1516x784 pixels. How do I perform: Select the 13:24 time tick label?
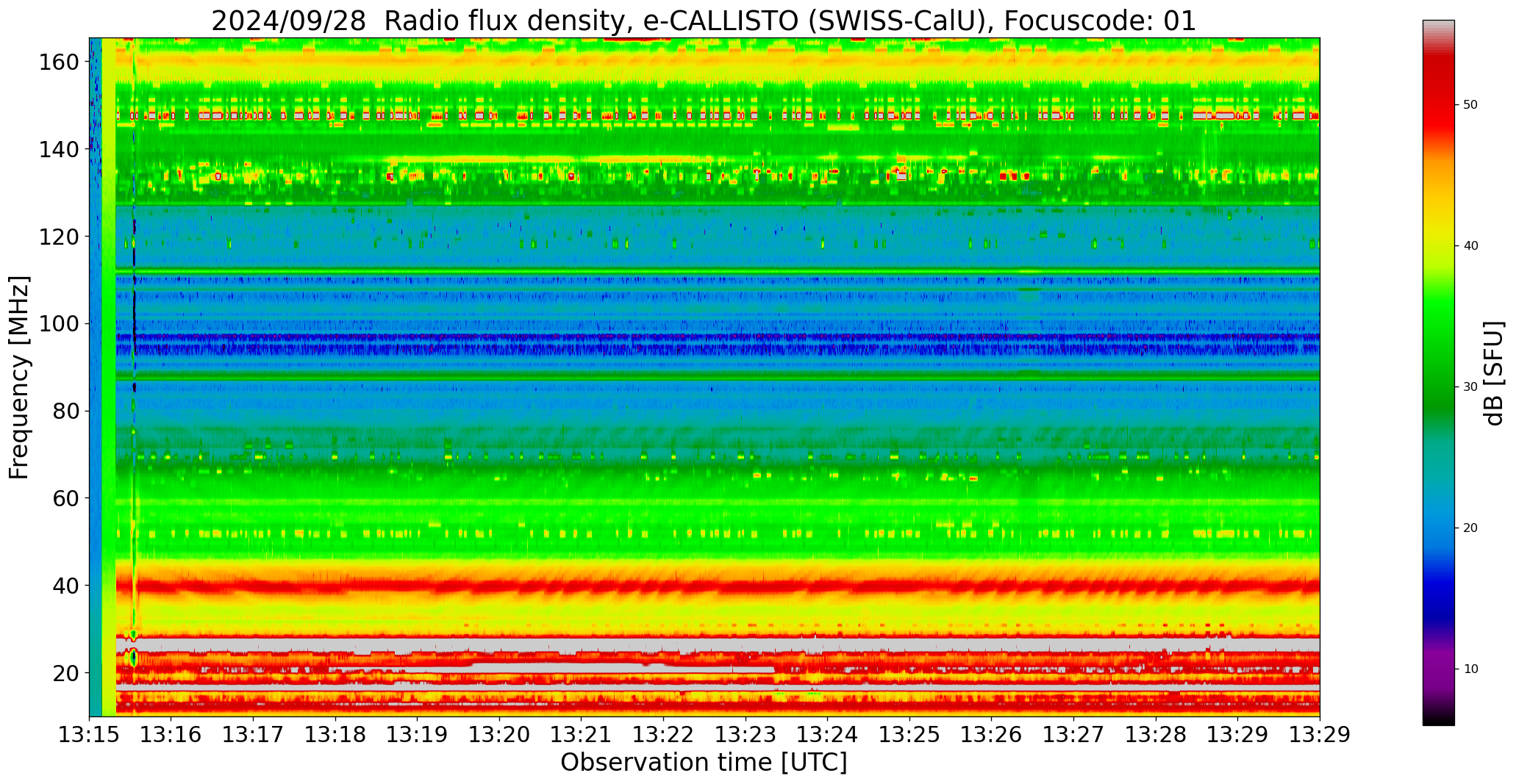tap(827, 735)
